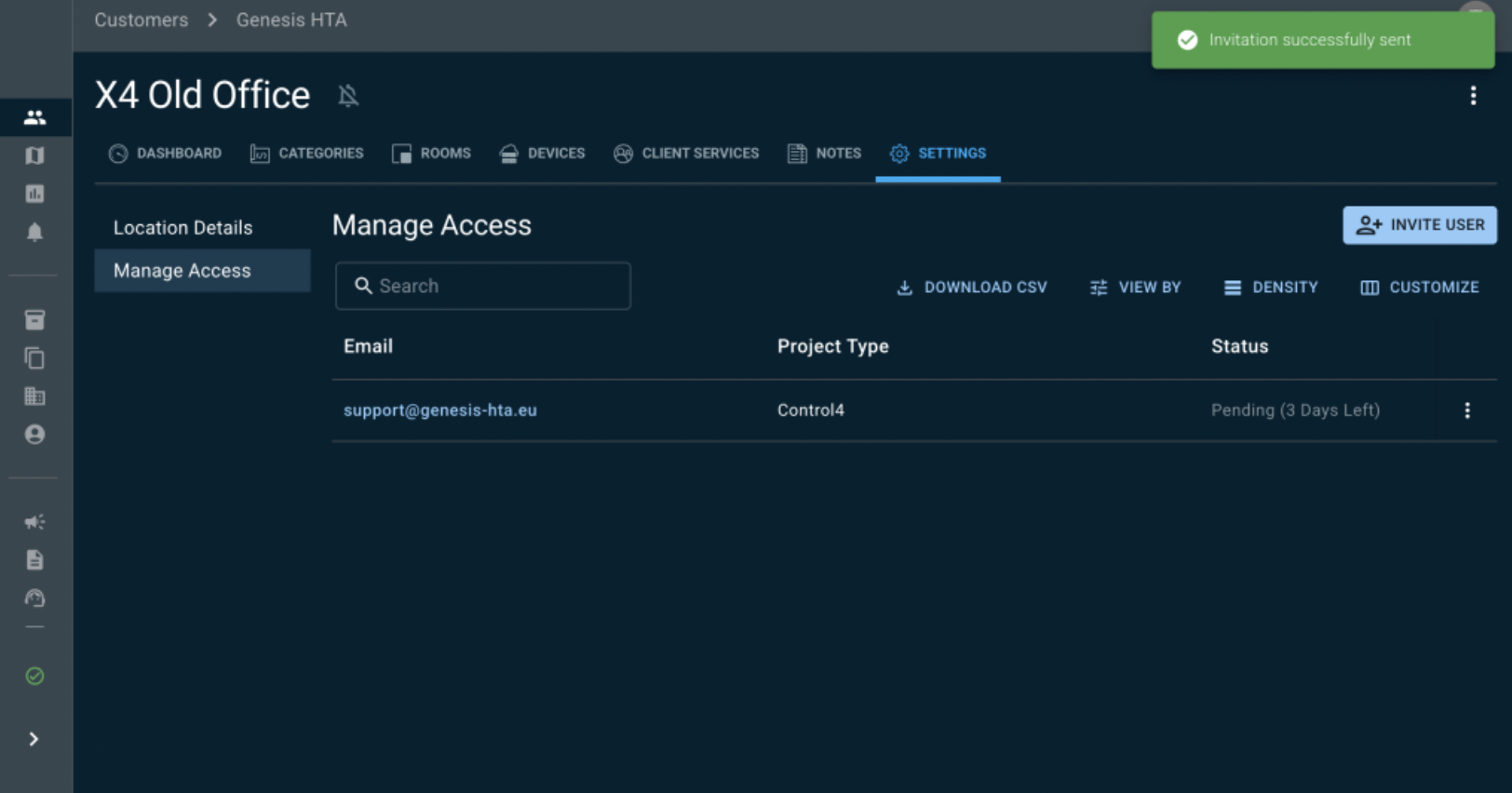Open the map icon in sidebar
1512x793 pixels.
(x=35, y=155)
